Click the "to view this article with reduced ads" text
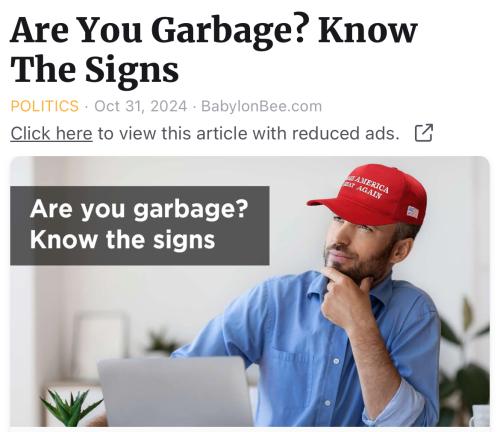Viewport: 500px width, 432px height. [x=248, y=134]
